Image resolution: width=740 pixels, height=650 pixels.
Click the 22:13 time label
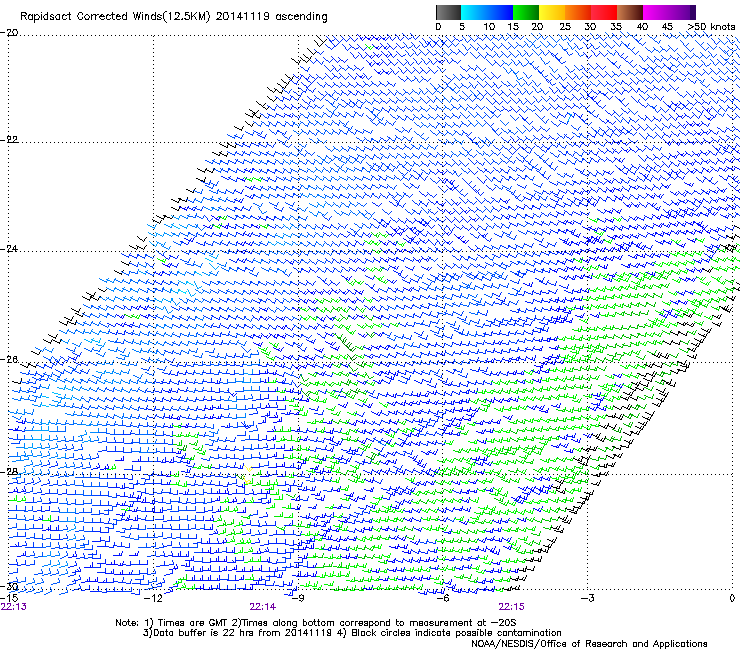(x=14, y=607)
